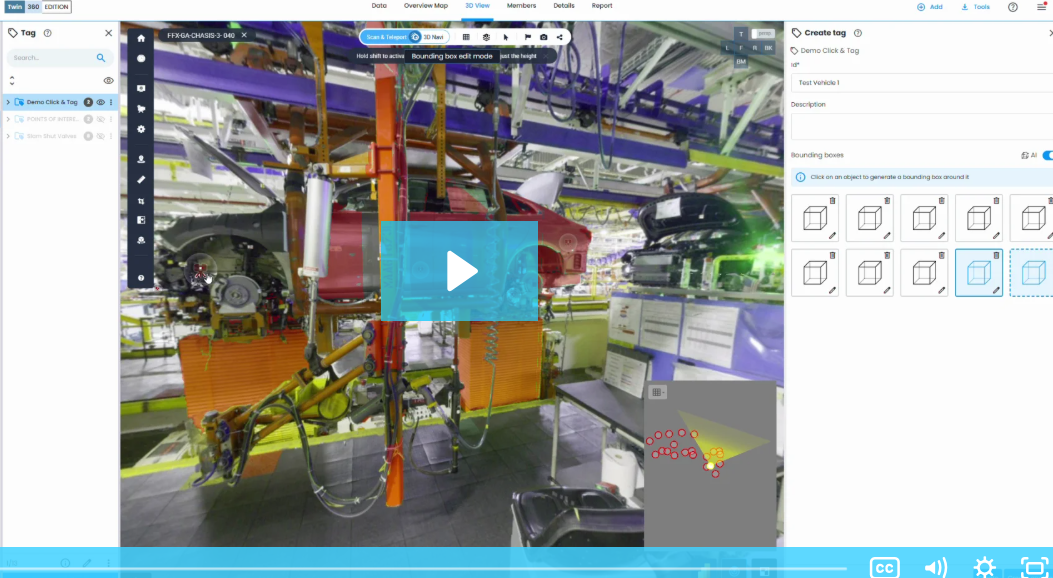The width and height of the screenshot is (1053, 578).
Task: Select the ruler measure tool
Action: click(141, 180)
